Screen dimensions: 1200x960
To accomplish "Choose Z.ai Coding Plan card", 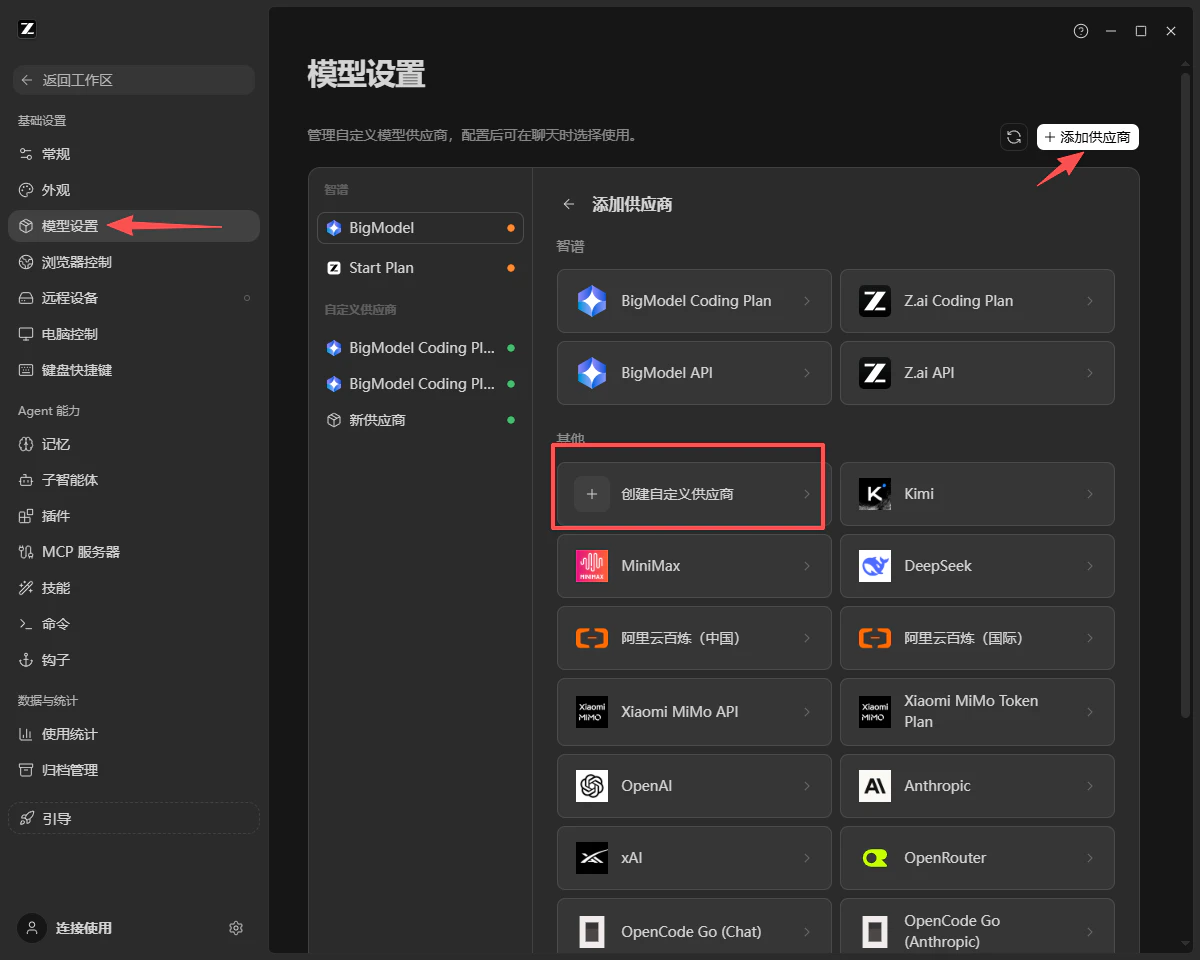I will pos(977,301).
